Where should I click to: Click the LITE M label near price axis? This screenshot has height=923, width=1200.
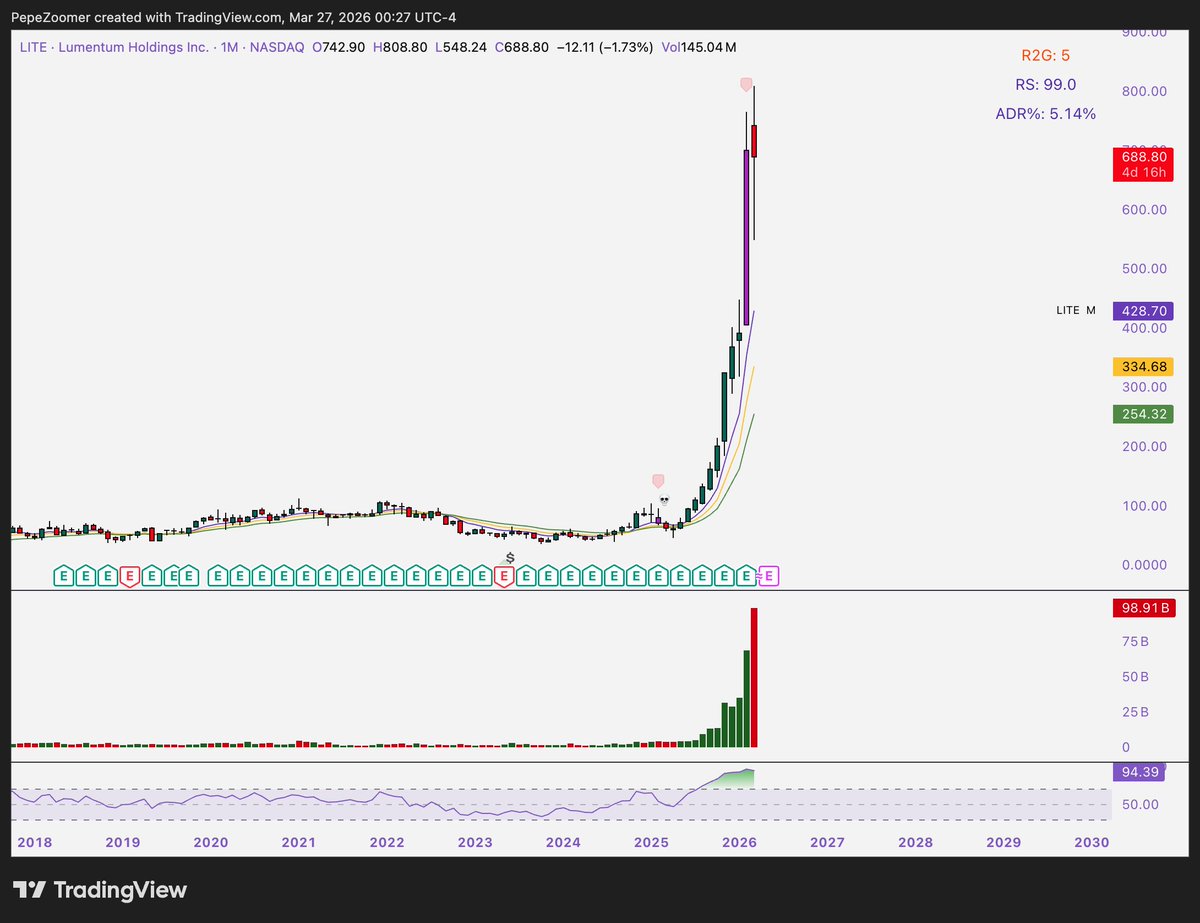1076,311
